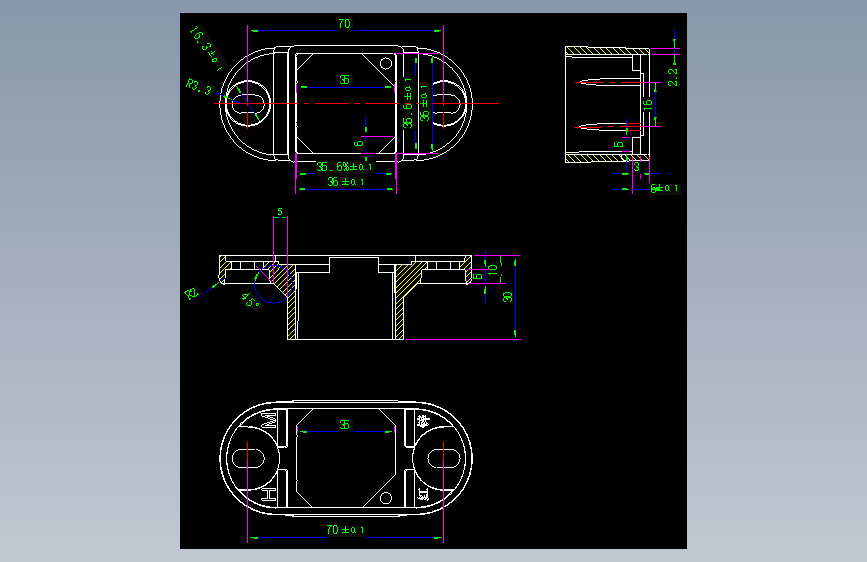Image resolution: width=867 pixels, height=562 pixels.
Task: Select the horizontal "35.6%±0.1" dimension text
Action: click(x=344, y=166)
